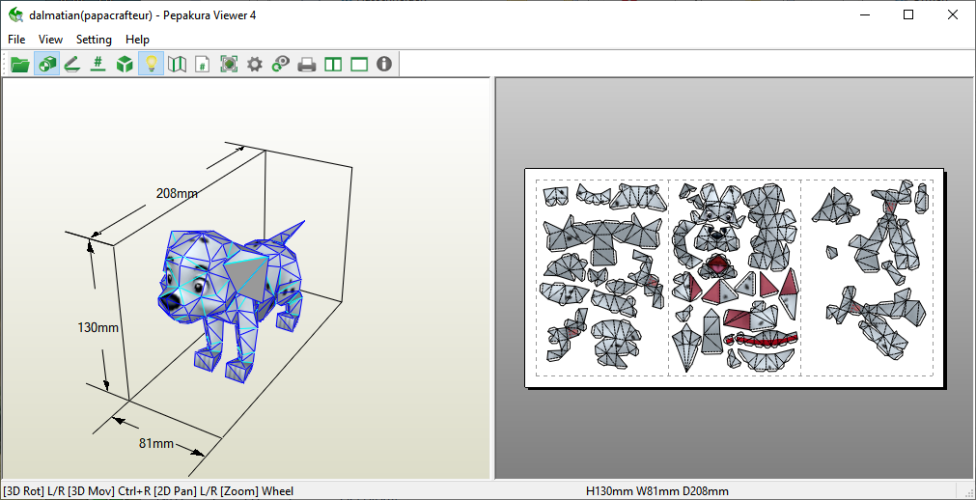Click the eye preview toolbar icon
Image resolution: width=976 pixels, height=500 pixels.
[x=281, y=64]
